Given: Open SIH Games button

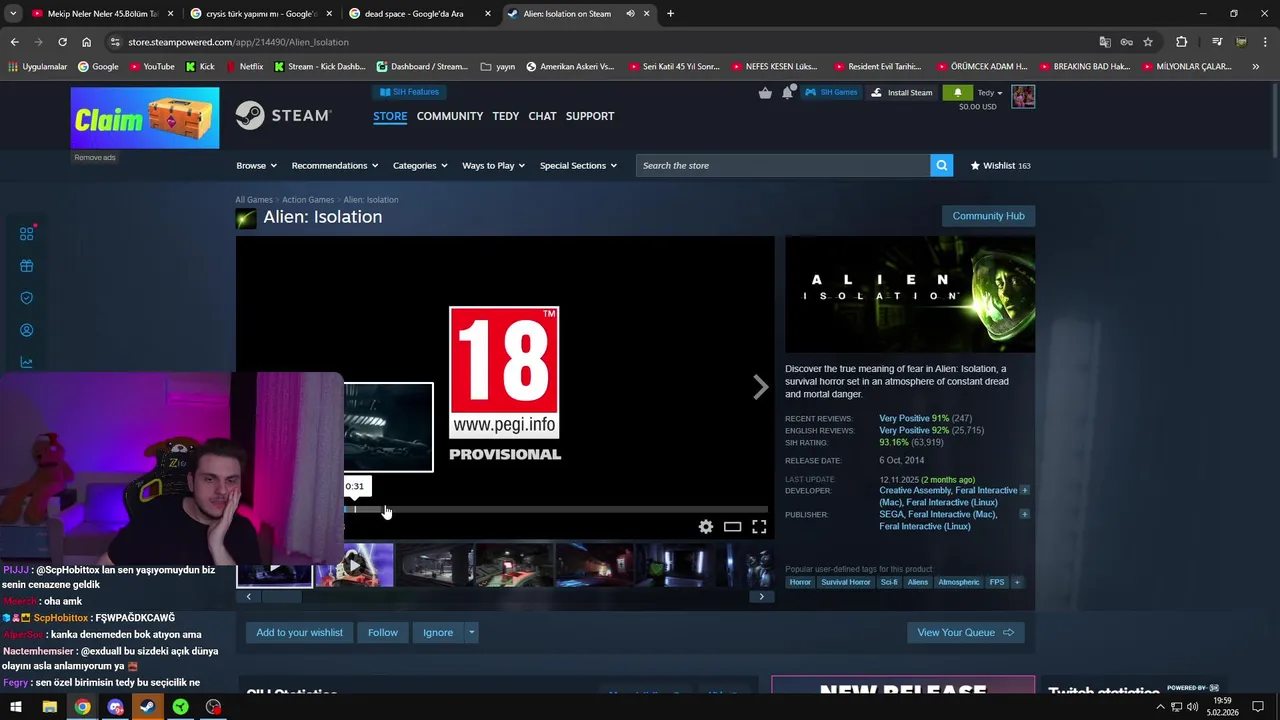Looking at the screenshot, I should click(x=832, y=92).
